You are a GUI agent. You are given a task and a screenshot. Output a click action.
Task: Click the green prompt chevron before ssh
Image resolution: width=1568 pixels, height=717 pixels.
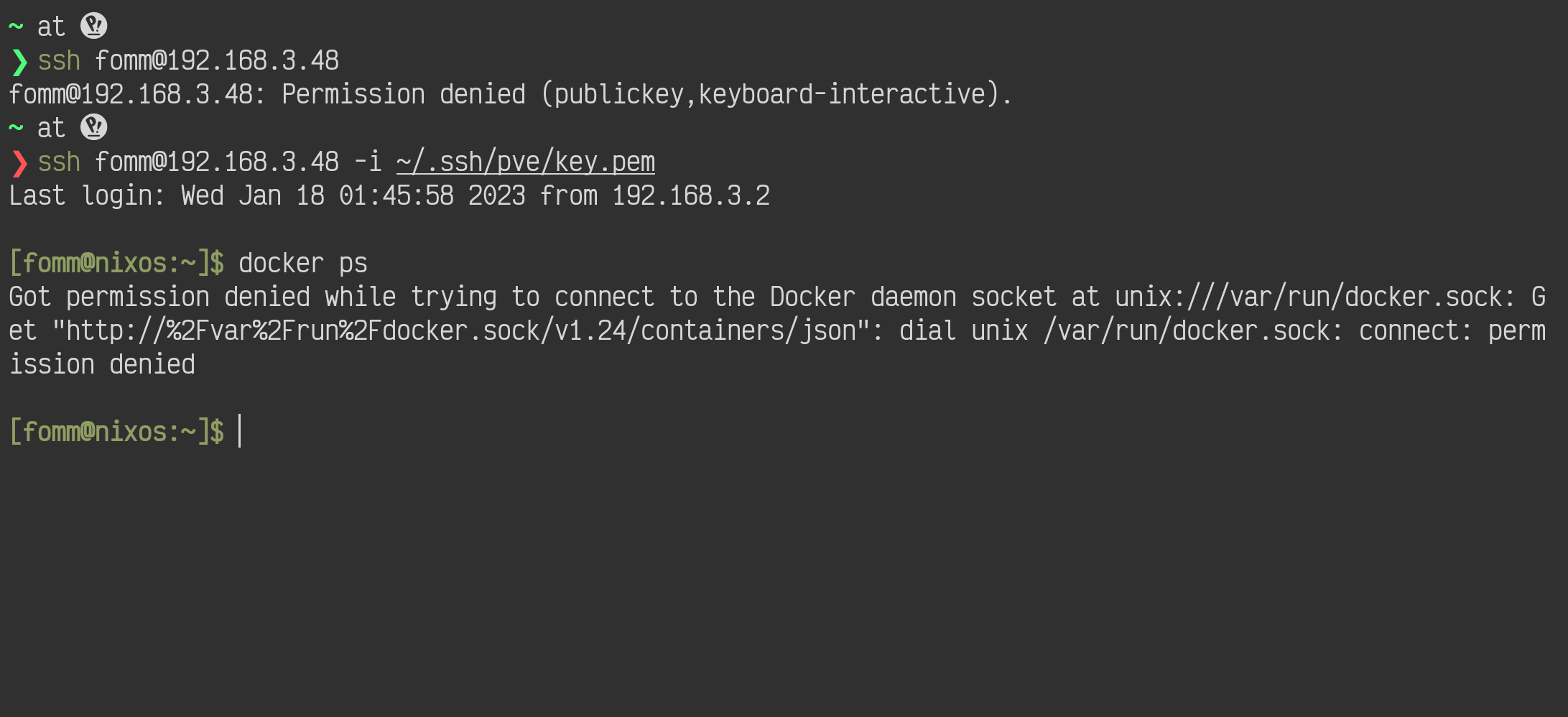tap(19, 62)
